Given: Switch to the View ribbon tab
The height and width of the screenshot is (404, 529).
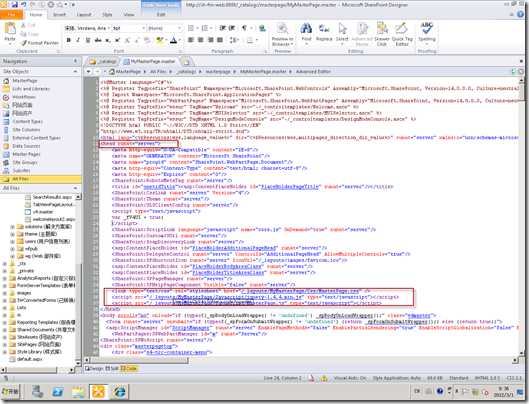Looking at the screenshot, I should click(129, 15).
